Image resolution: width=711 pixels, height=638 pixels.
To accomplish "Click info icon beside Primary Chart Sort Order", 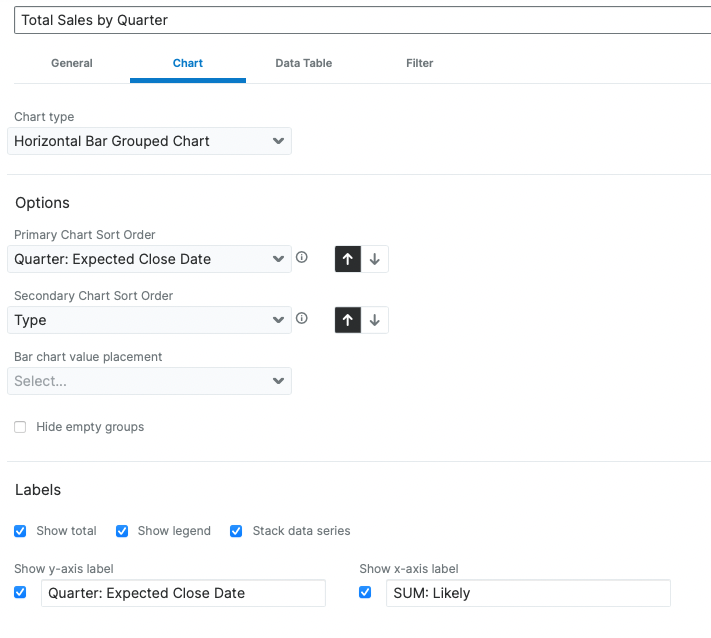I will tap(302, 258).
